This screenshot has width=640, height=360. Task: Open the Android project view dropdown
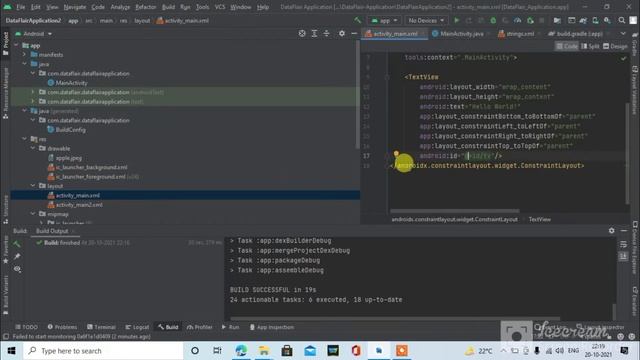(x=34, y=33)
